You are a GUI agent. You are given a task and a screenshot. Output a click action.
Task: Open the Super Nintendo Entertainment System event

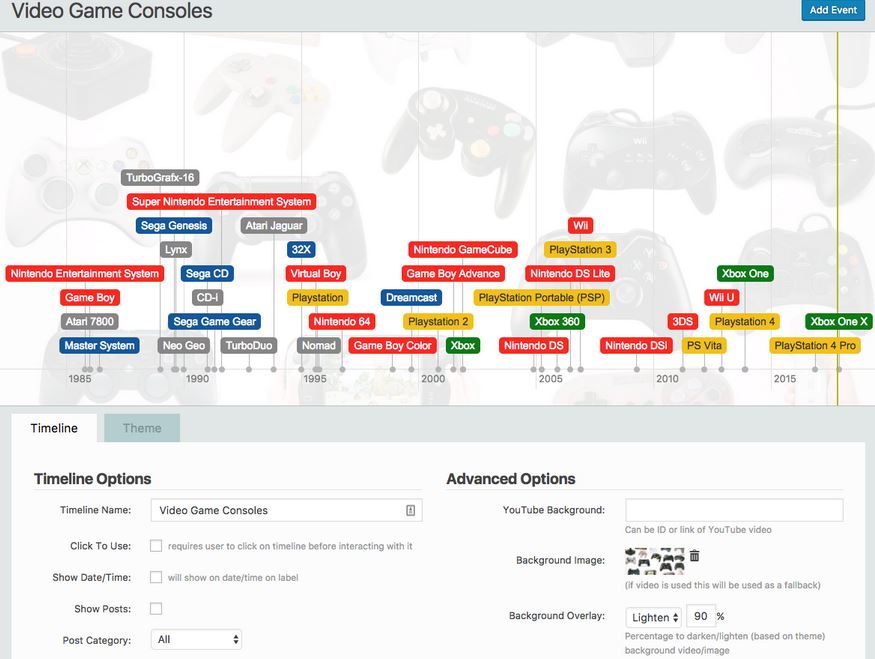222,201
